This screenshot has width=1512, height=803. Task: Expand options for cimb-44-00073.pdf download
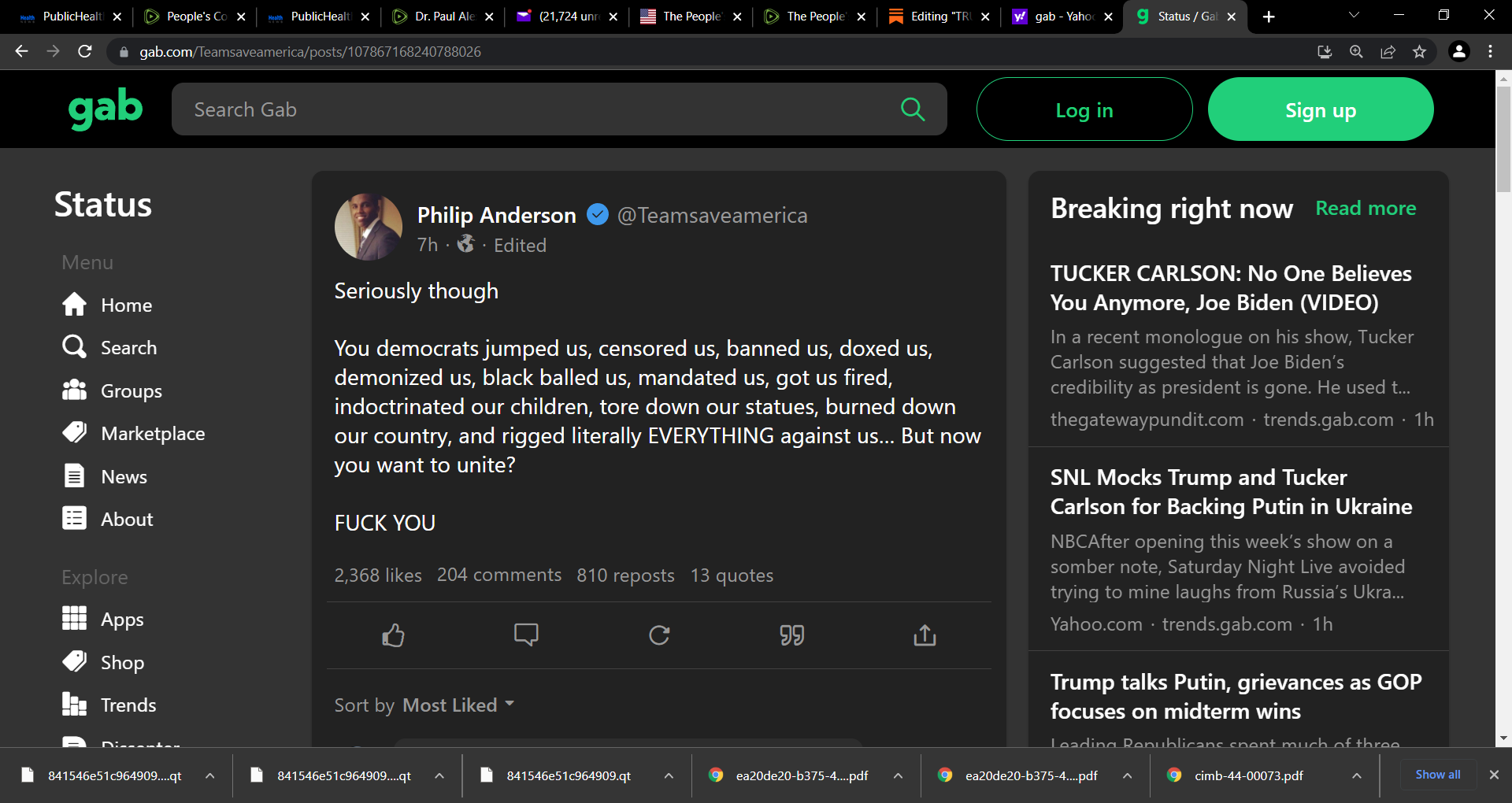1357,775
